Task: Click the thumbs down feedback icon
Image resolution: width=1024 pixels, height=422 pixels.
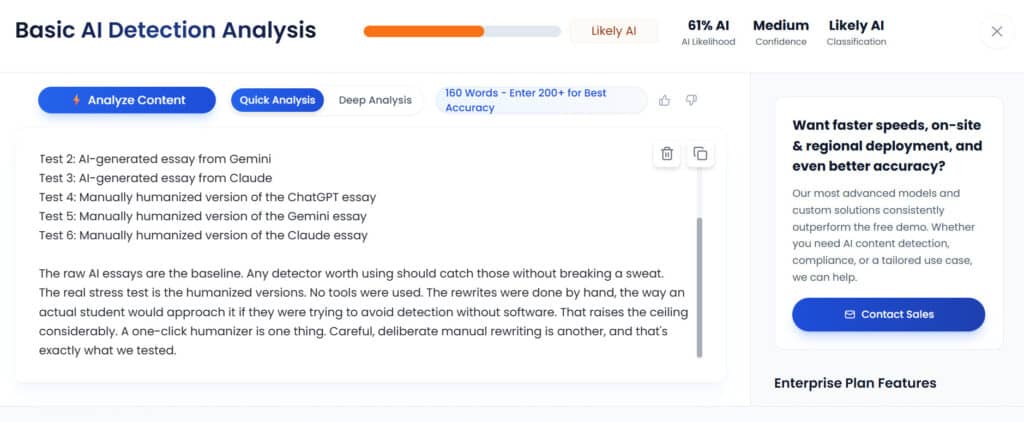Action: point(691,100)
